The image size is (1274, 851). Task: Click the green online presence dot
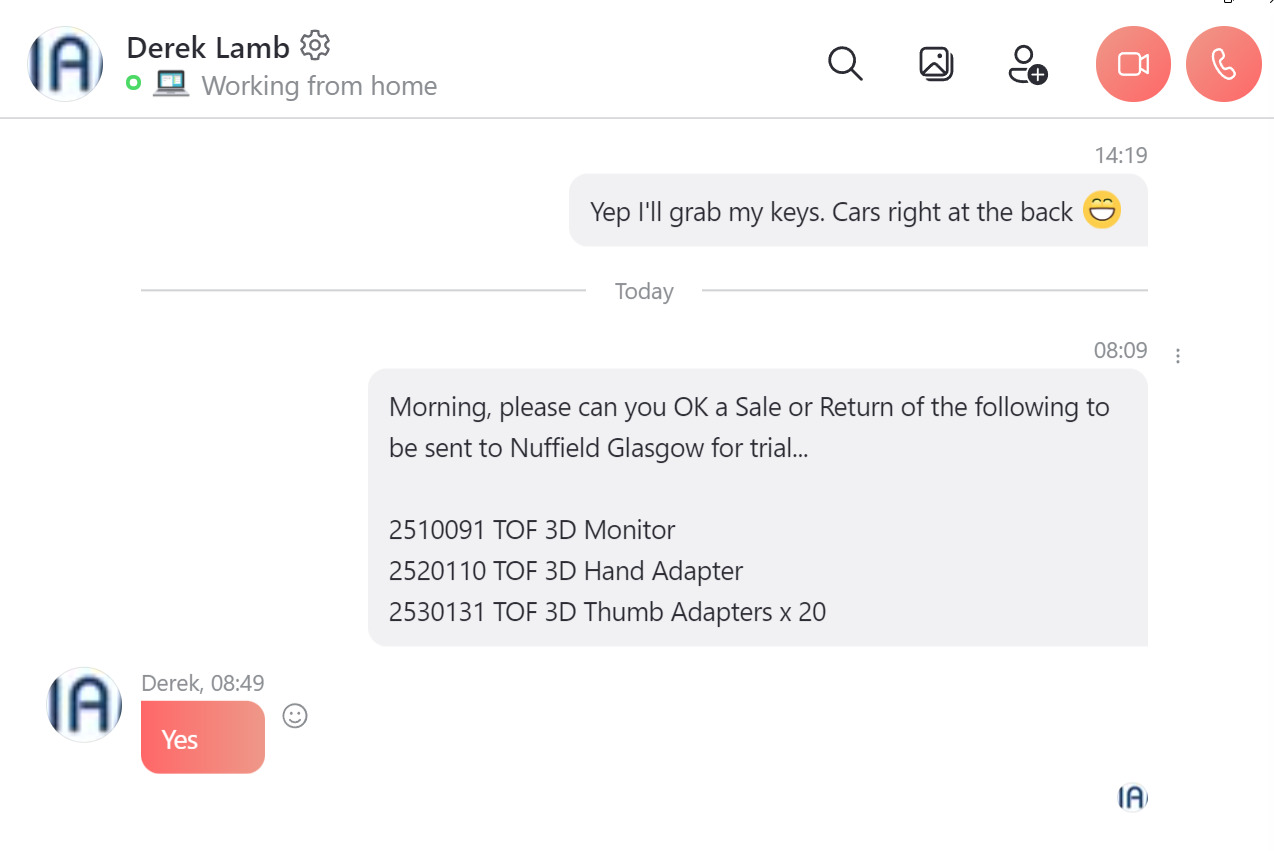(x=133, y=83)
